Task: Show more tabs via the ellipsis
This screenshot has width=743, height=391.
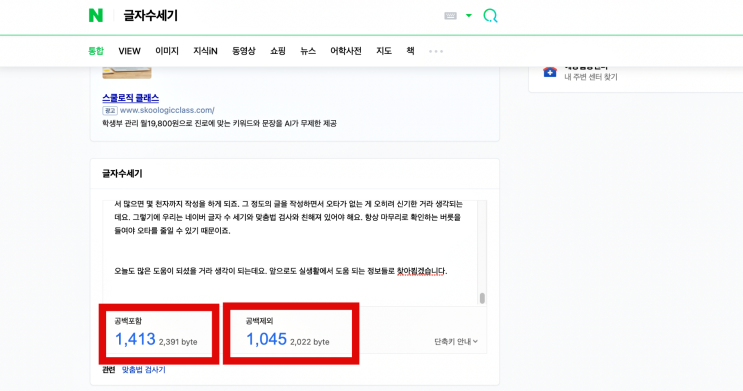Action: click(x=436, y=51)
